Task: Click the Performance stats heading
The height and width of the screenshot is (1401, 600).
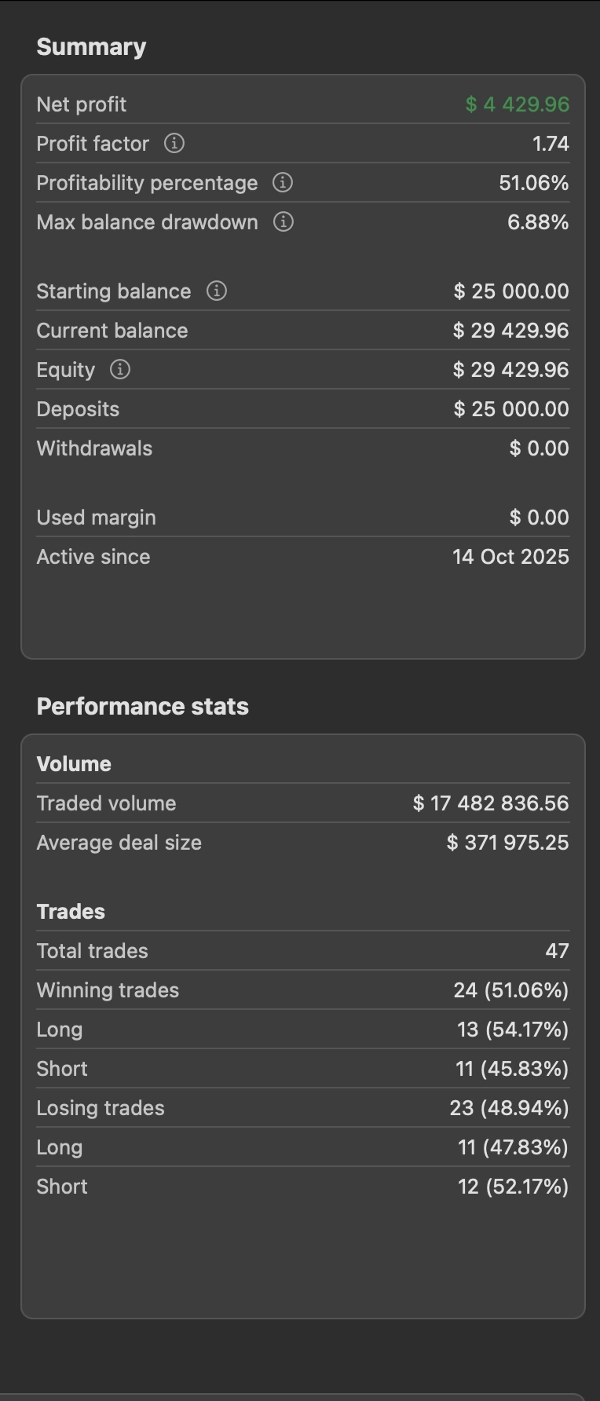Action: tap(142, 706)
